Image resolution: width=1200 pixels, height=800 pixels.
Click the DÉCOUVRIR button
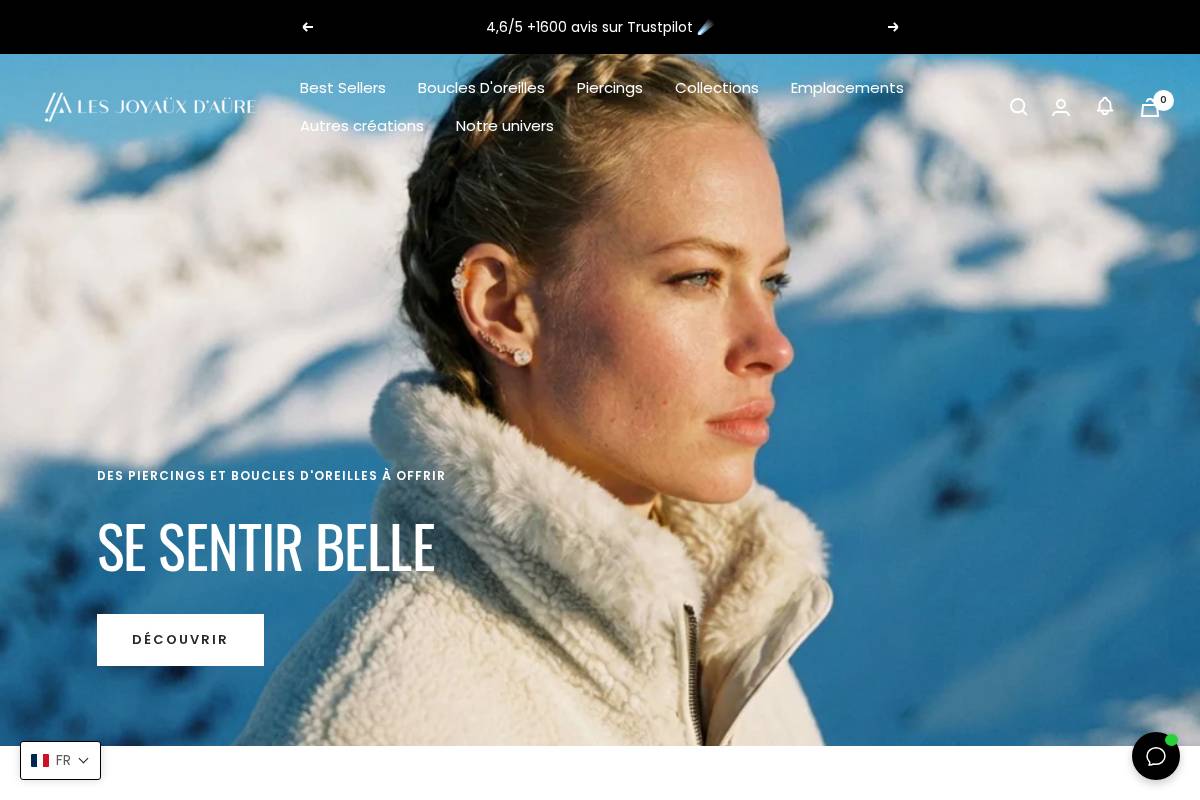point(180,640)
